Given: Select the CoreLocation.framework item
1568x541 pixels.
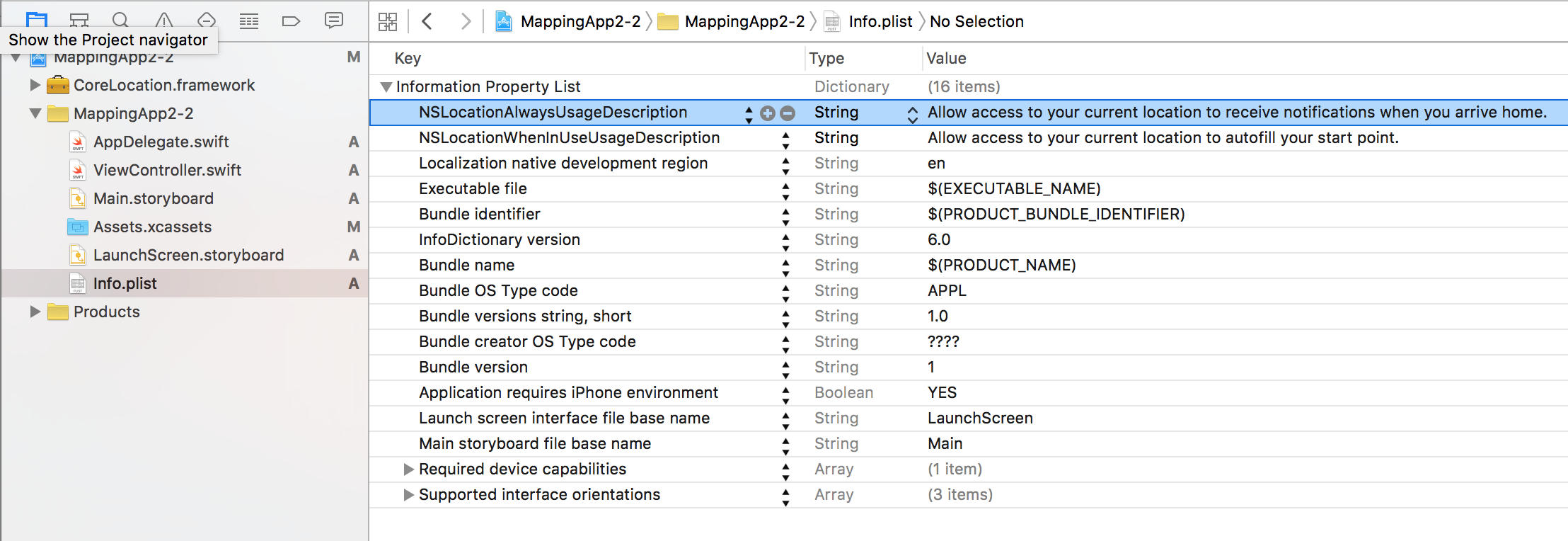Looking at the screenshot, I should [164, 85].
